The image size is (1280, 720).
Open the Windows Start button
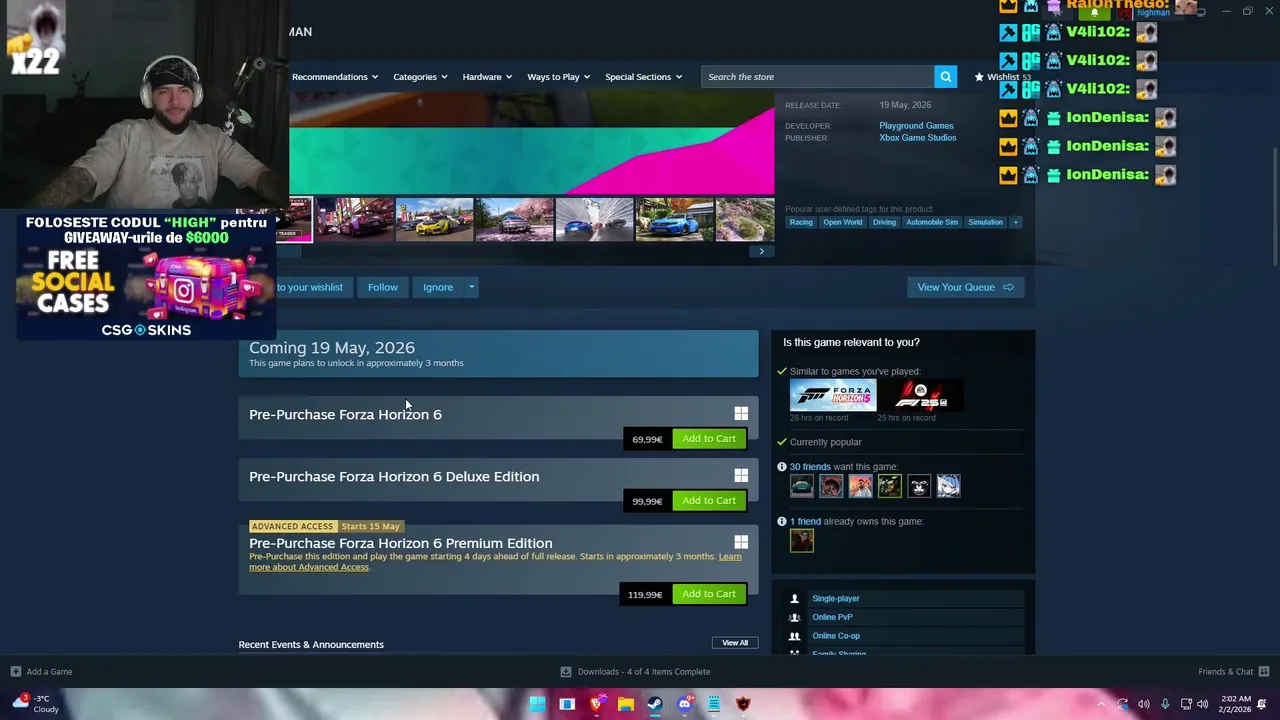click(x=537, y=704)
